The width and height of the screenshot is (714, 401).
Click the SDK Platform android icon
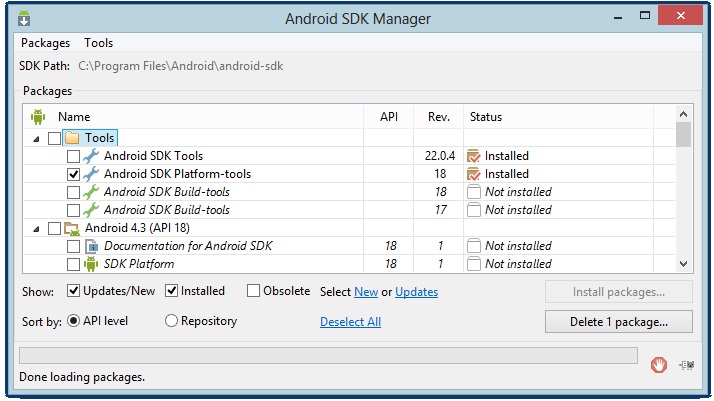91,264
